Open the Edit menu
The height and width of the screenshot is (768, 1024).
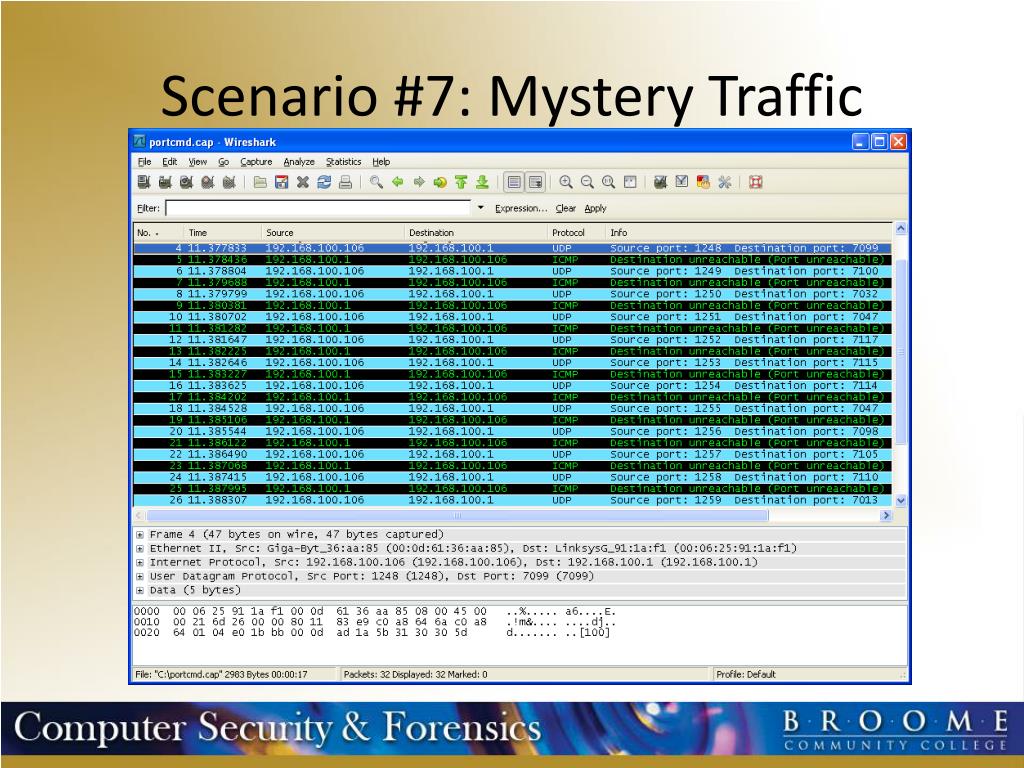[170, 162]
